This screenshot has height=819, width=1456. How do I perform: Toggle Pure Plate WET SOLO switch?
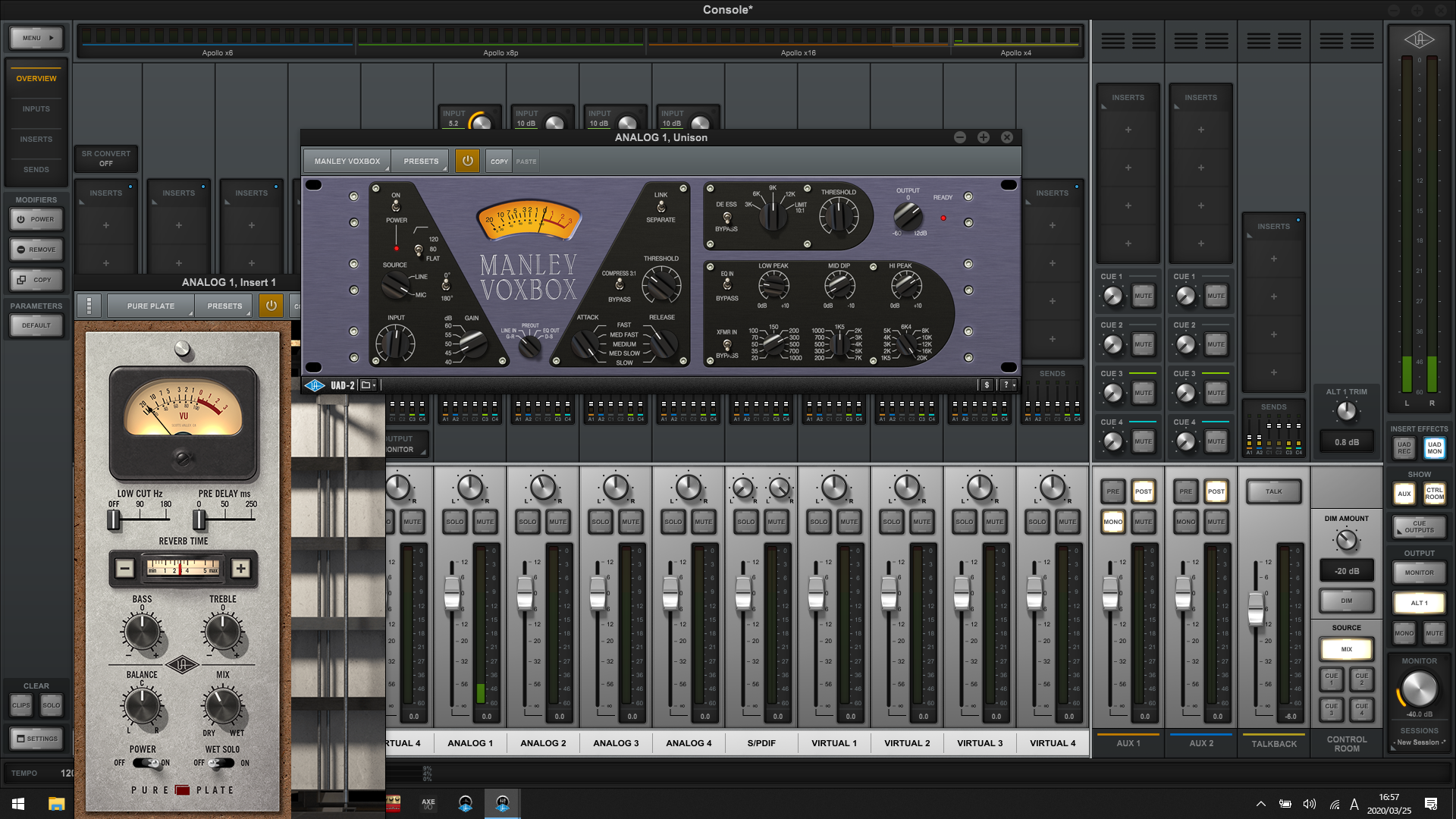click(x=221, y=763)
